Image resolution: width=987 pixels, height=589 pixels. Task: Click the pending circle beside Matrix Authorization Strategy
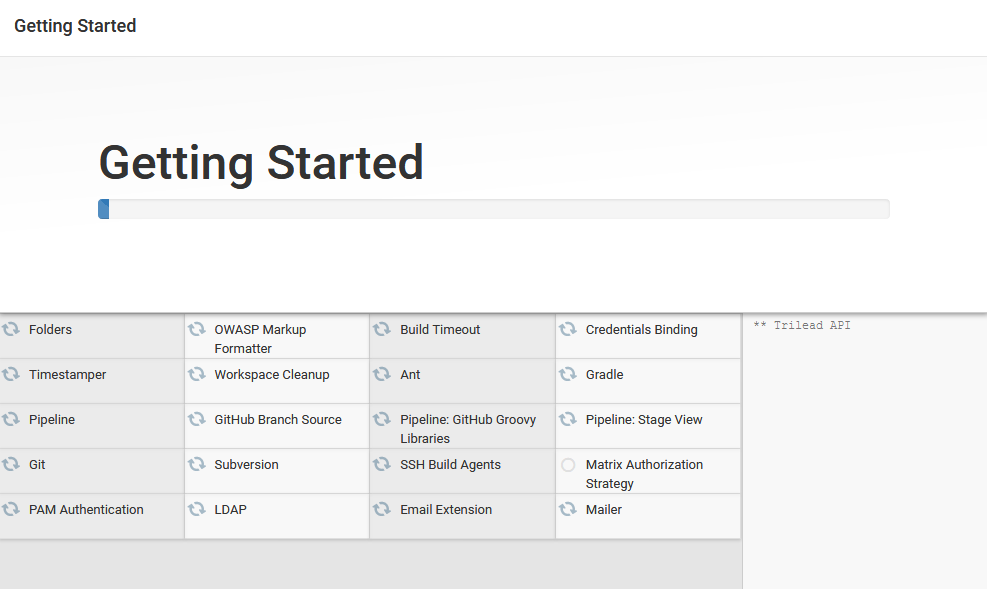[567, 464]
